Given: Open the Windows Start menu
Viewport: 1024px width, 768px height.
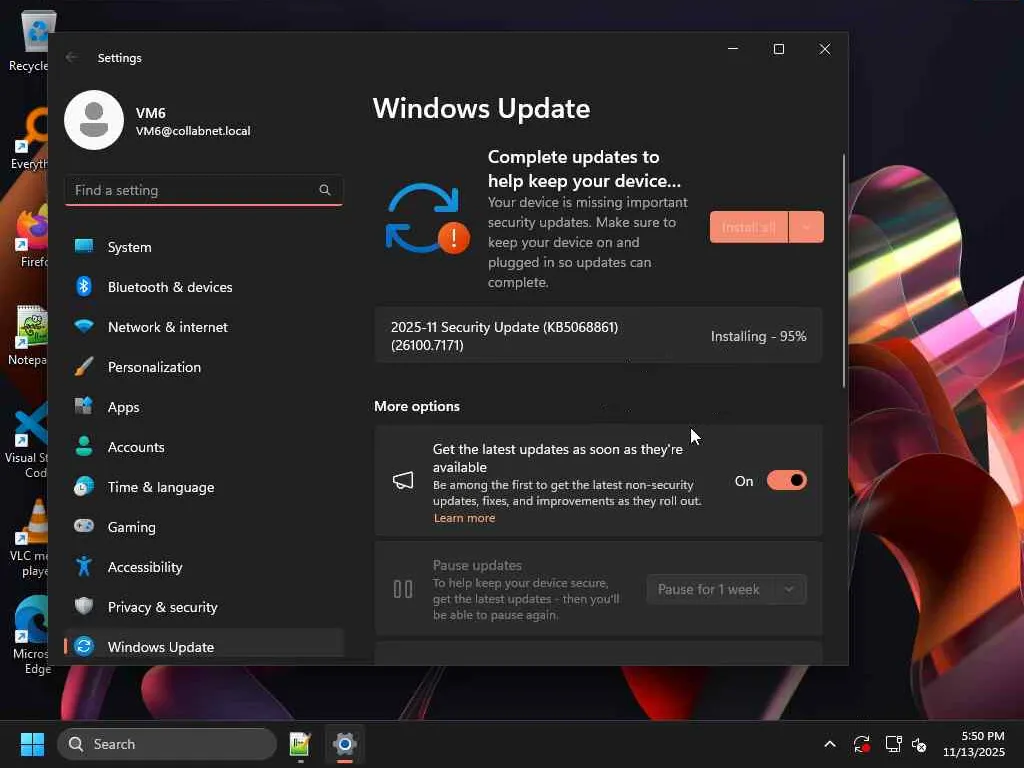Looking at the screenshot, I should (32, 744).
